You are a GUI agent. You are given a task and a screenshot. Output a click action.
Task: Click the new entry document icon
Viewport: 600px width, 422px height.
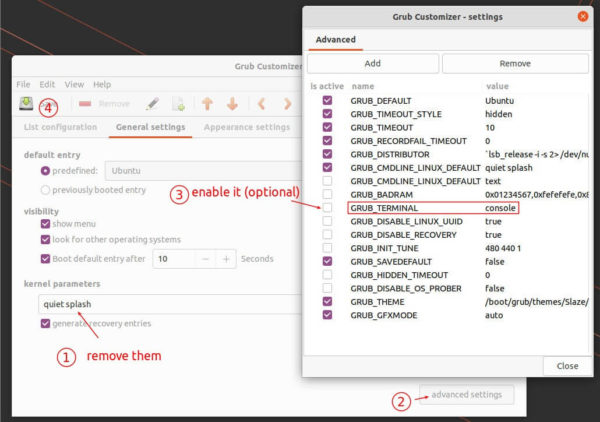pyautogui.click(x=178, y=104)
